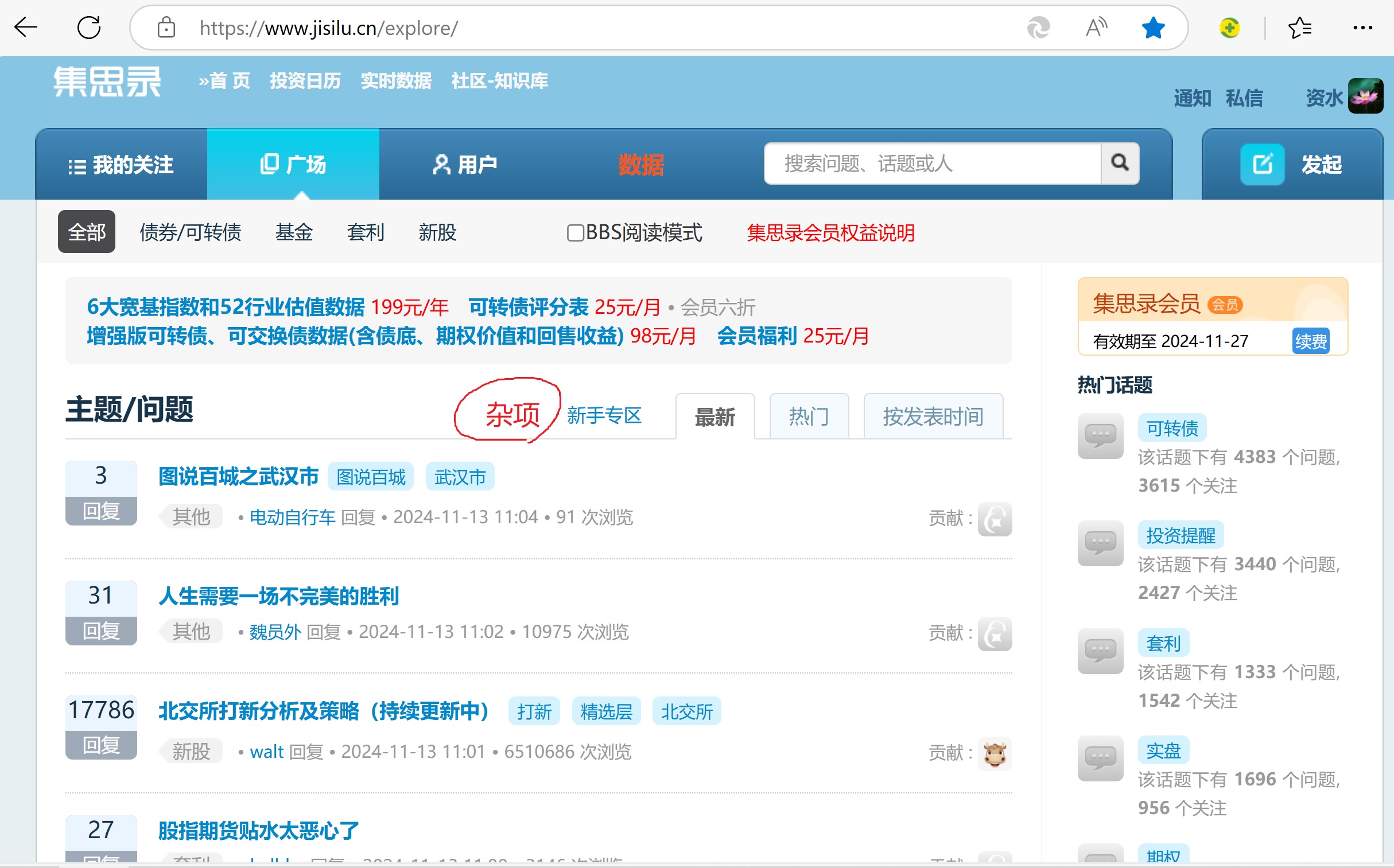Click the 北交所 tag on the 打新 post

(x=686, y=712)
